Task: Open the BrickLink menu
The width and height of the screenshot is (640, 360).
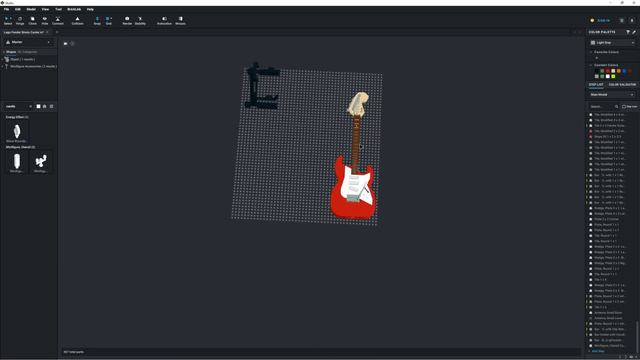Action: [x=74, y=9]
